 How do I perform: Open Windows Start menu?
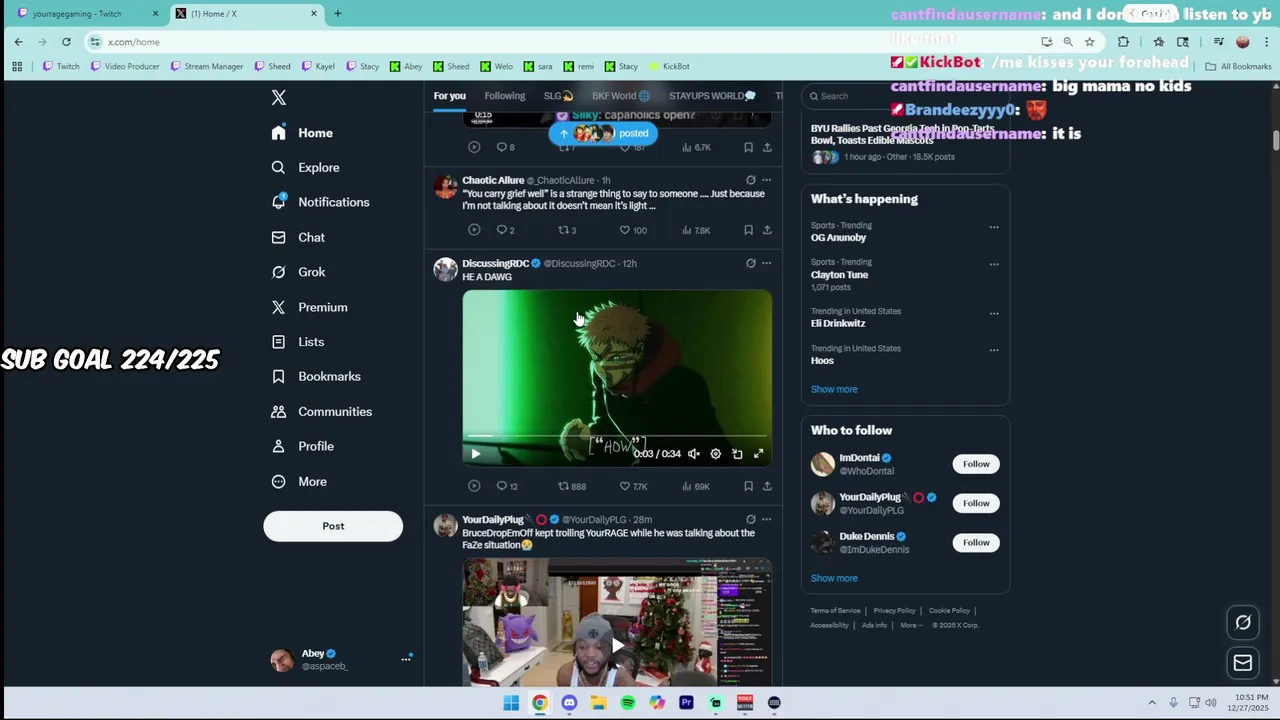pos(511,703)
